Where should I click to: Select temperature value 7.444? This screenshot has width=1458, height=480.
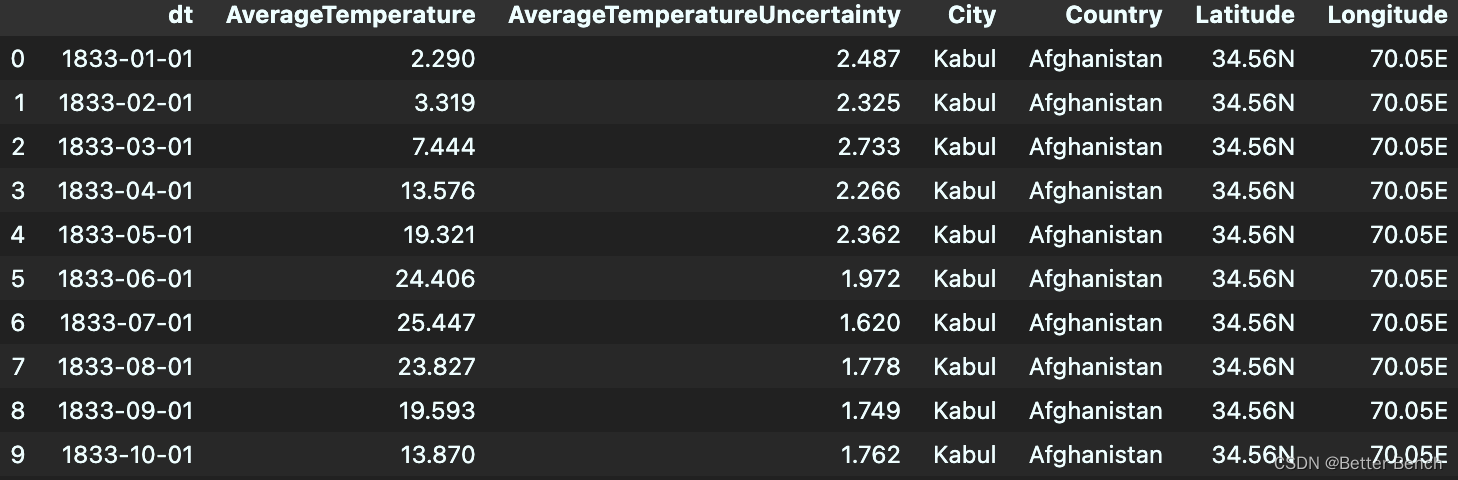pos(444,147)
